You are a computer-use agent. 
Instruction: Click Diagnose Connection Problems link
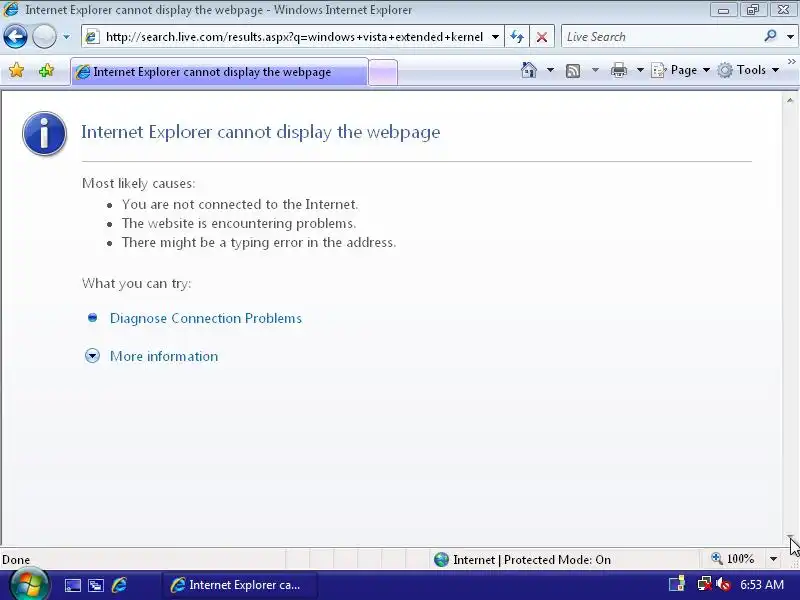[x=206, y=318]
